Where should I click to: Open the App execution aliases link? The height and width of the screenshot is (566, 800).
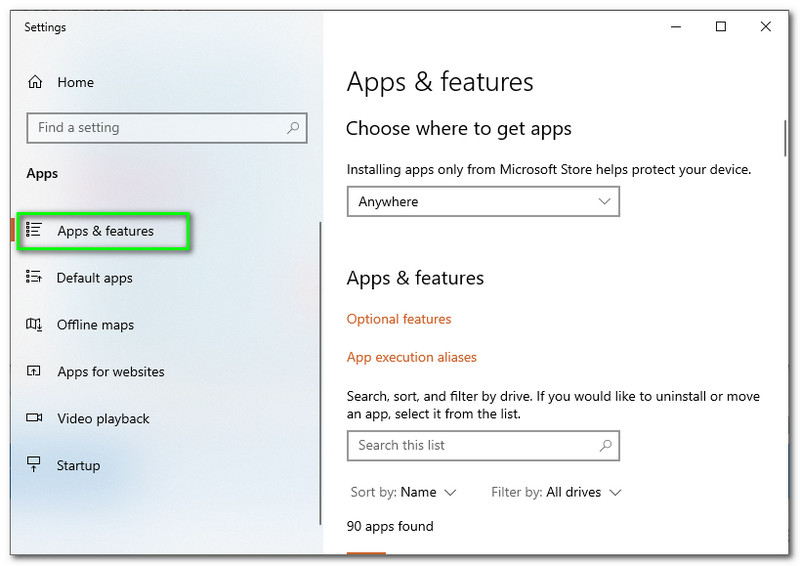tap(411, 357)
